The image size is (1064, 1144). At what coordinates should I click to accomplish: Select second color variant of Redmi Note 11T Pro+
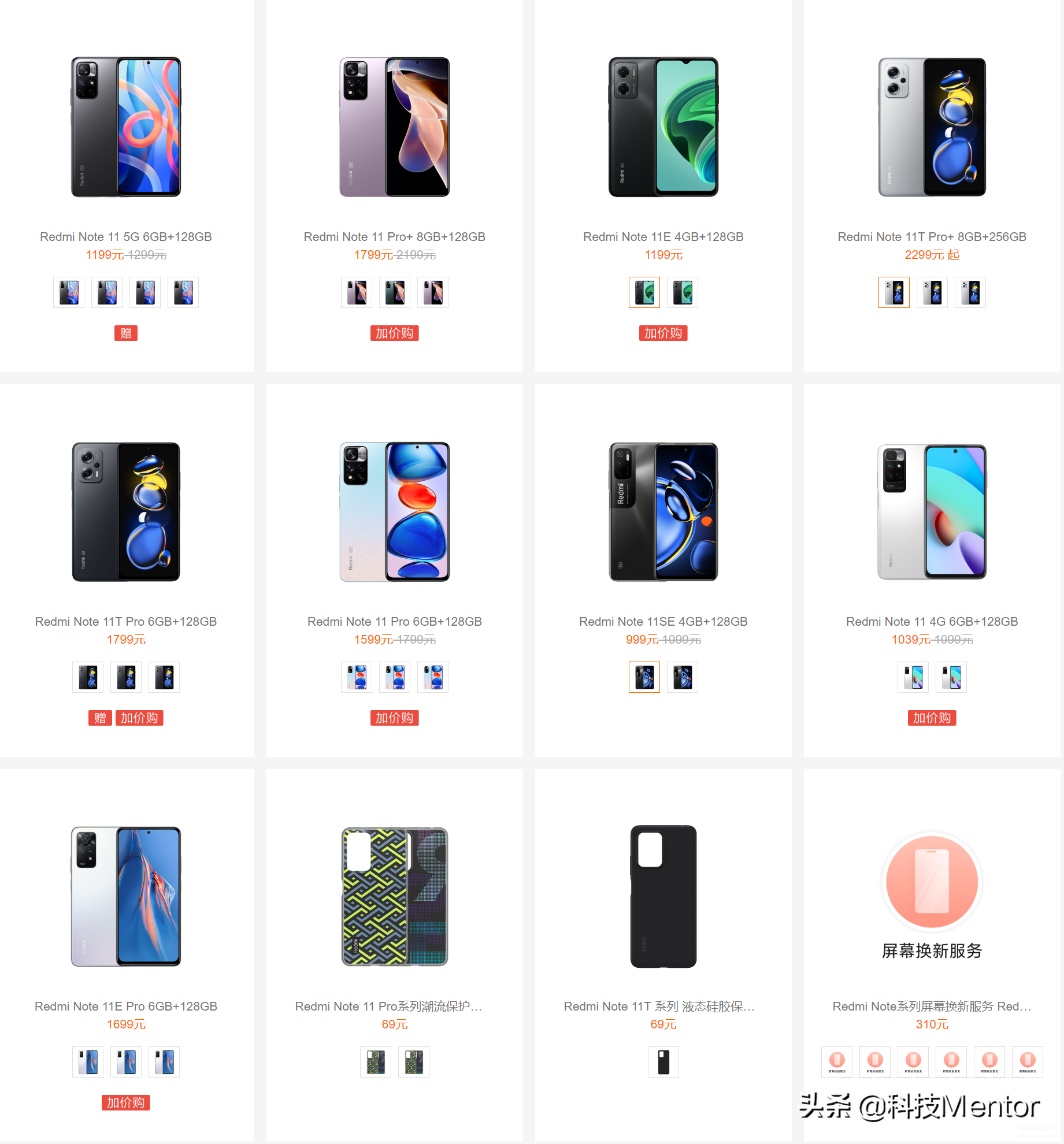tap(932, 292)
